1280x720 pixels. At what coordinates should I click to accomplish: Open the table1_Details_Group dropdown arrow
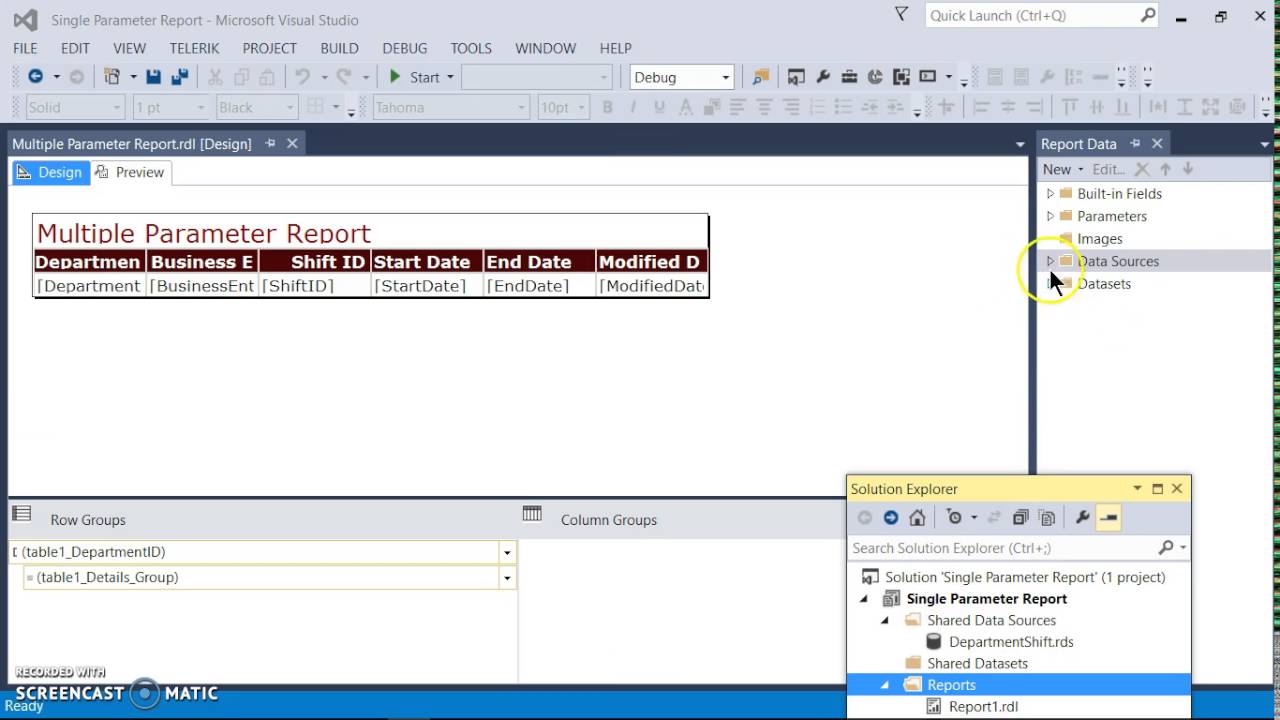pyautogui.click(x=507, y=578)
